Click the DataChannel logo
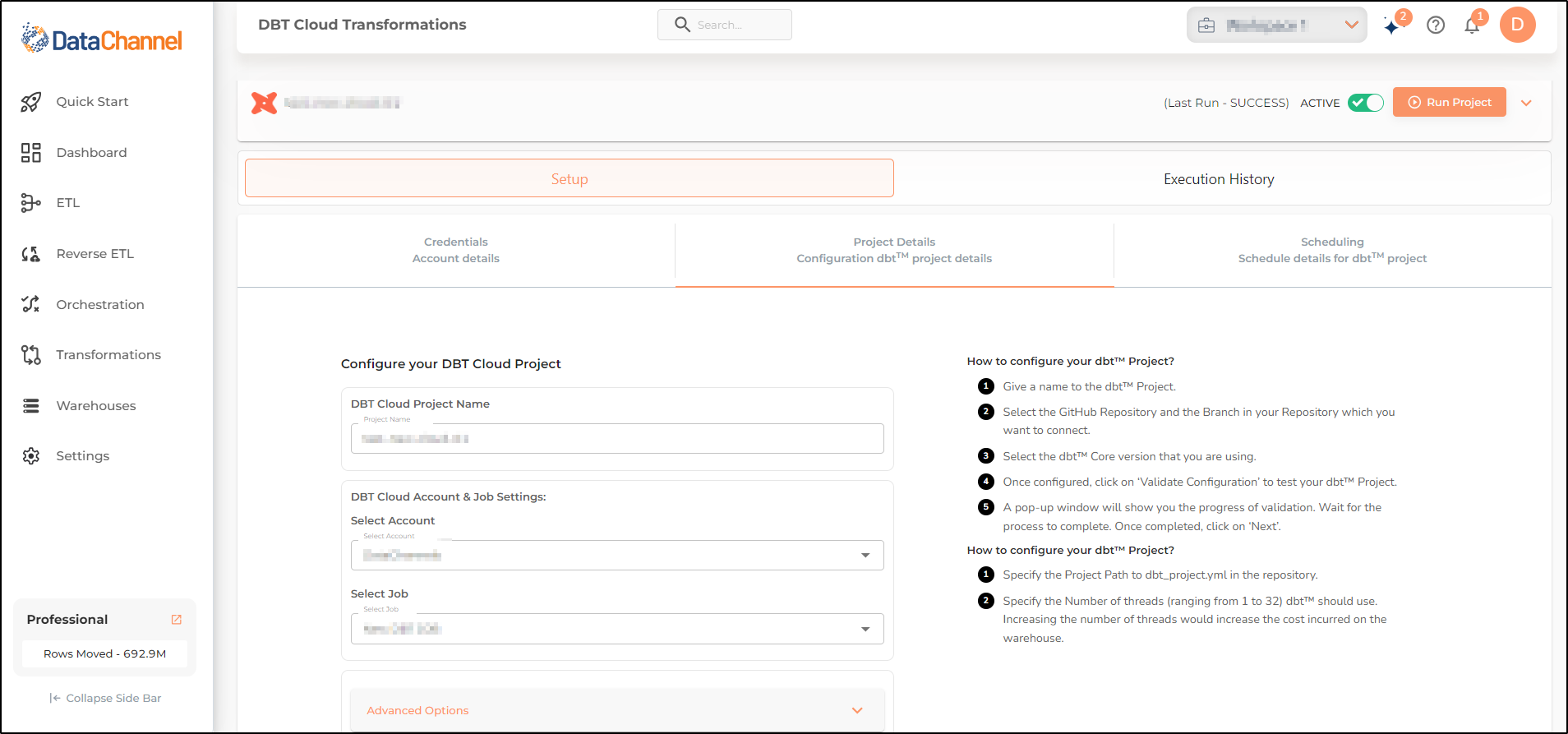The image size is (1568, 734). pos(101,39)
